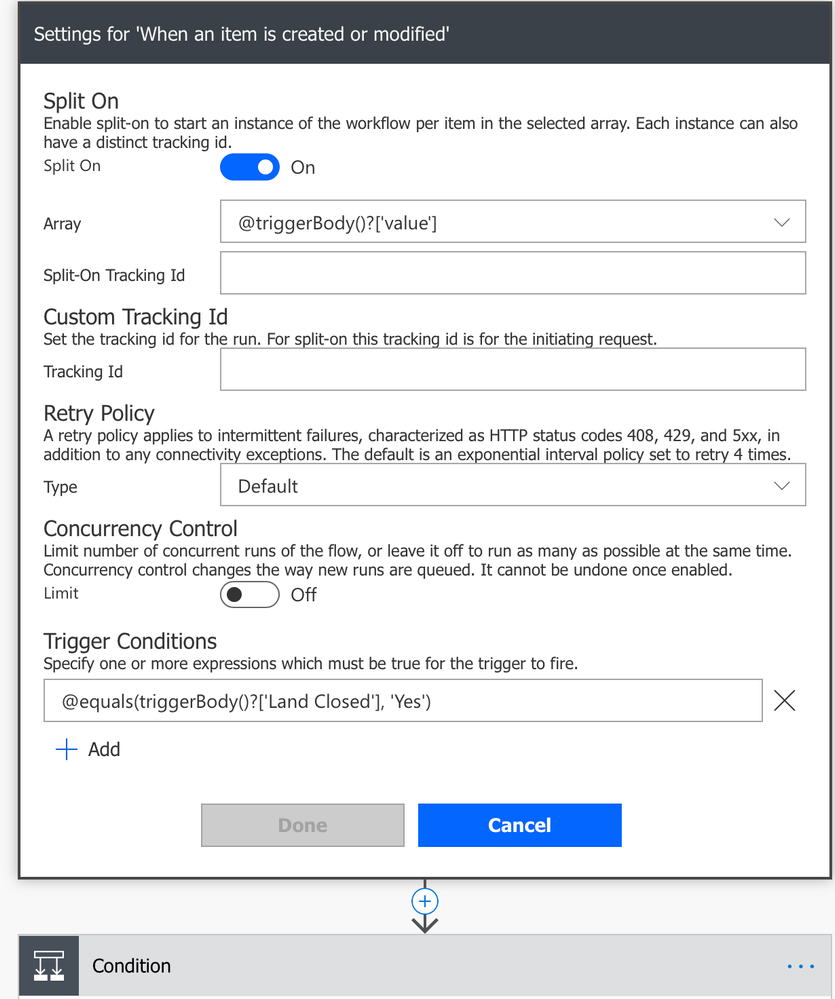Click the disabled Done button
The image size is (835, 999).
click(x=302, y=825)
